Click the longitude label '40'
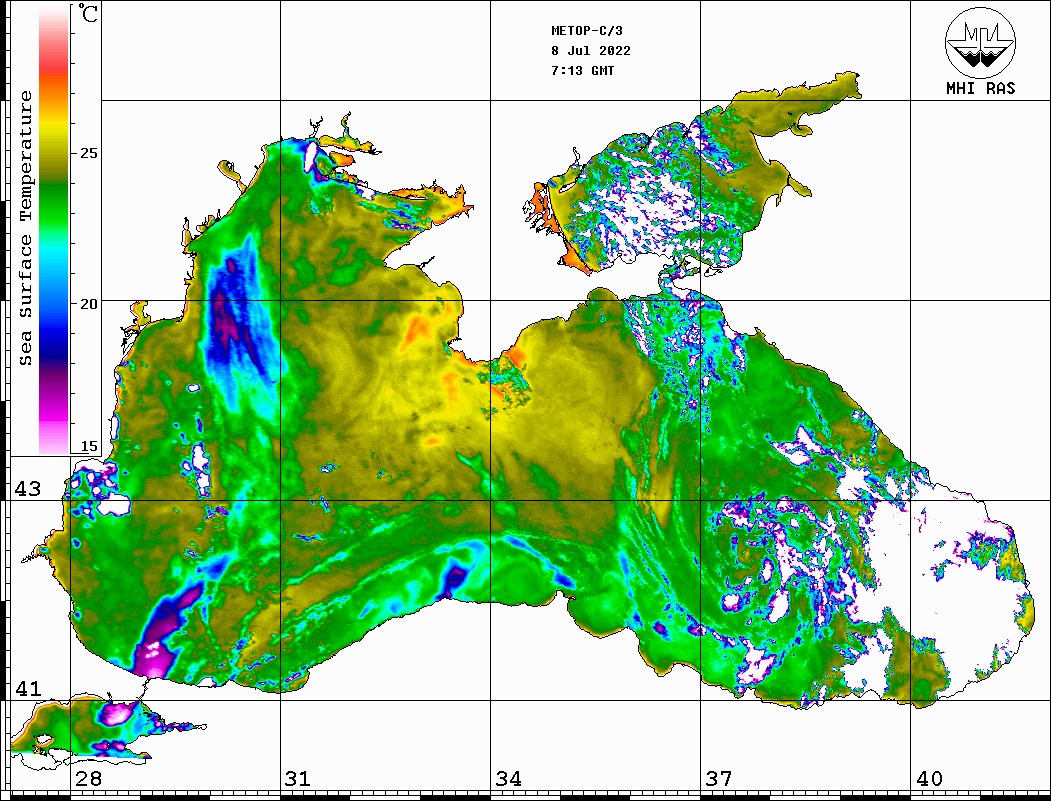 (x=929, y=778)
